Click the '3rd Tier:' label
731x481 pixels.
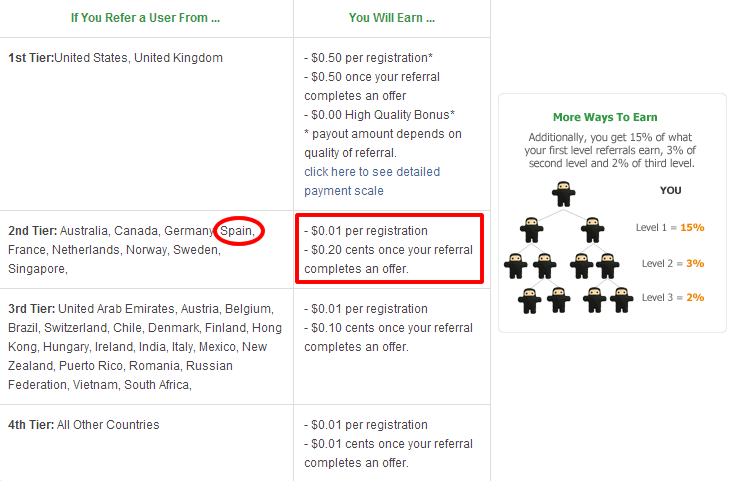32,309
